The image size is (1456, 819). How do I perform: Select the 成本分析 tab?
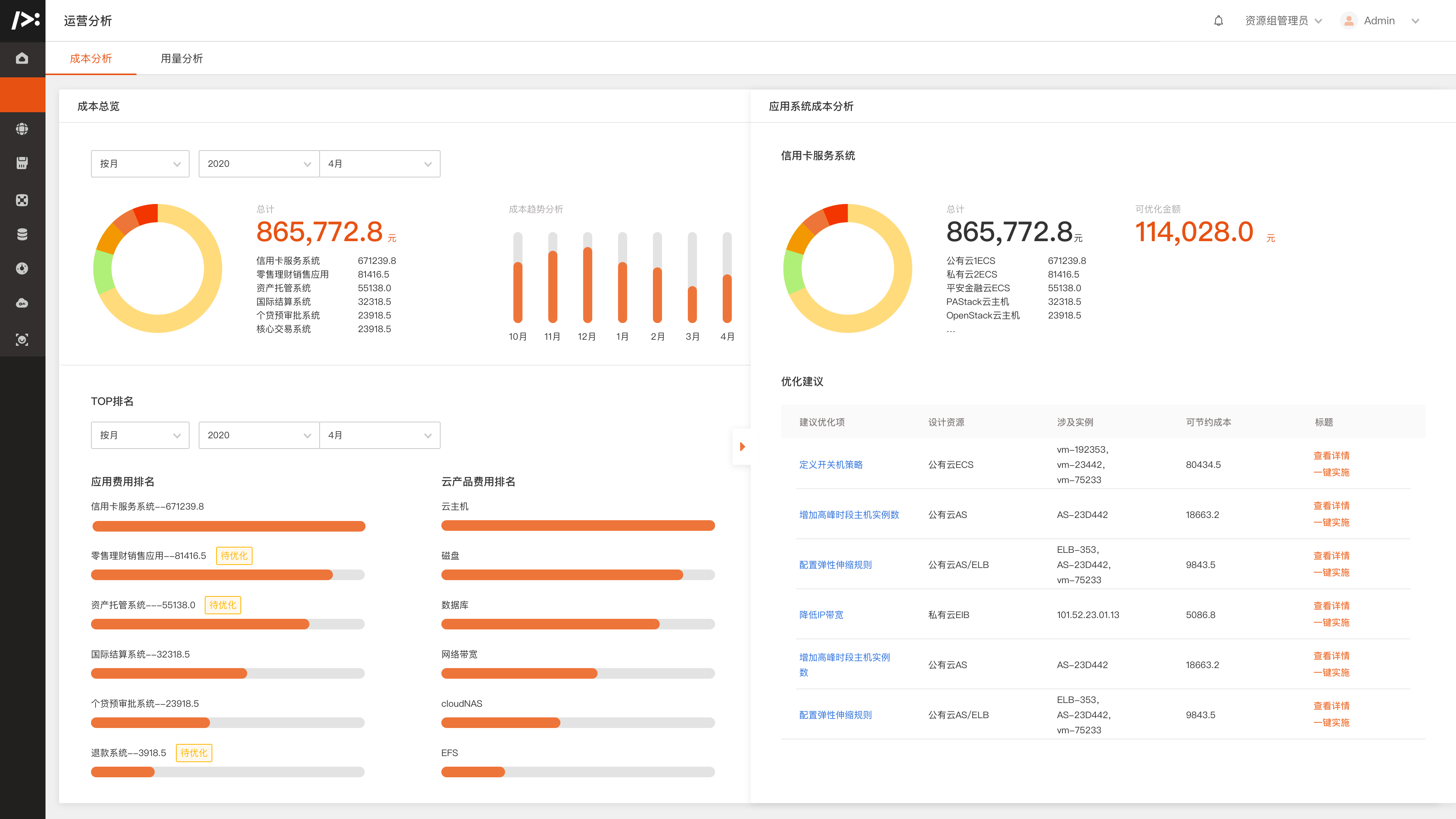(91, 58)
